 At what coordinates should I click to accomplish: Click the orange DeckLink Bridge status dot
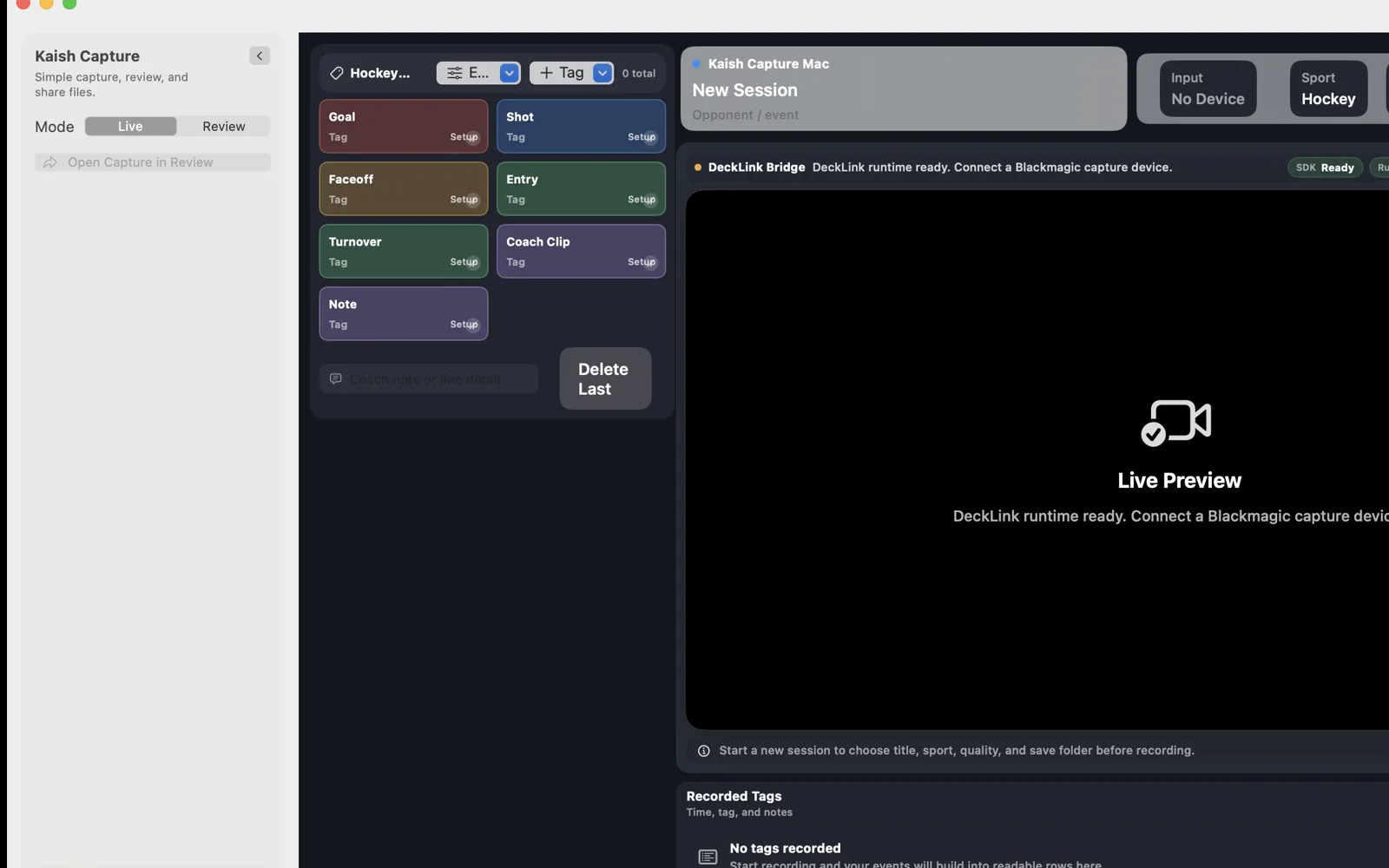click(698, 168)
